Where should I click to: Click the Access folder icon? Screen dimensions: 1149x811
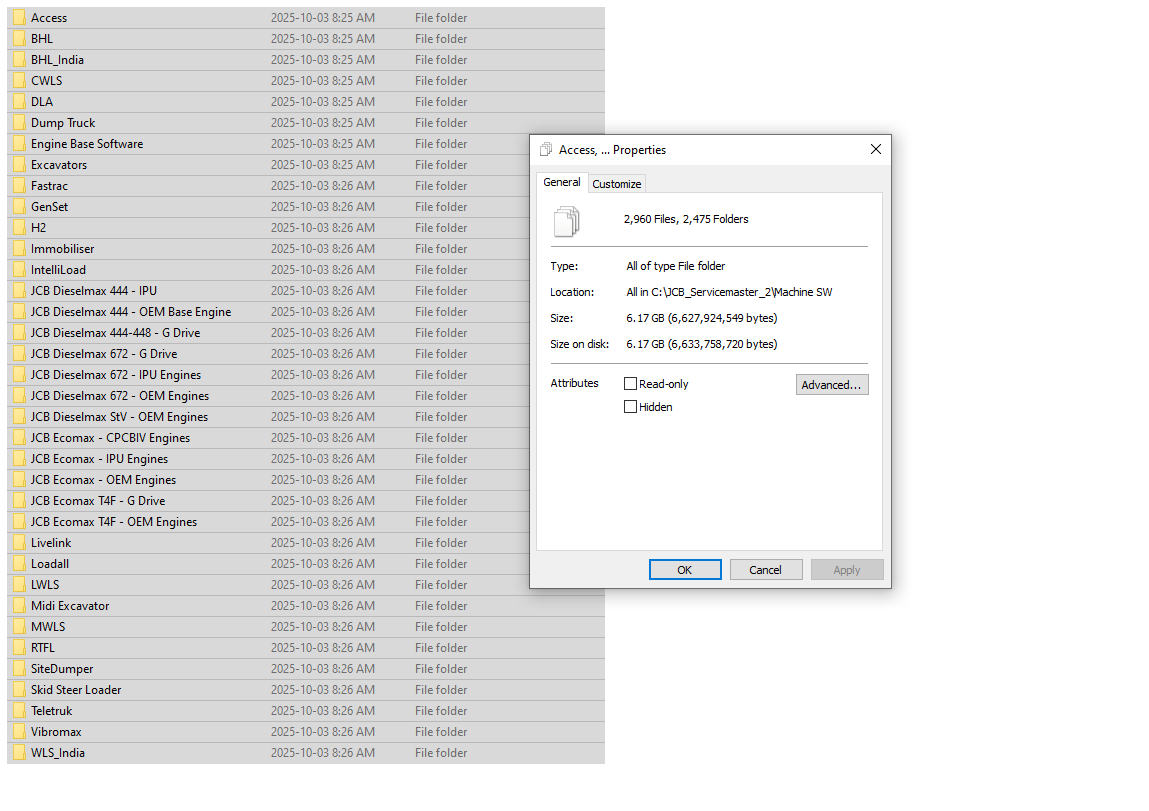17,17
